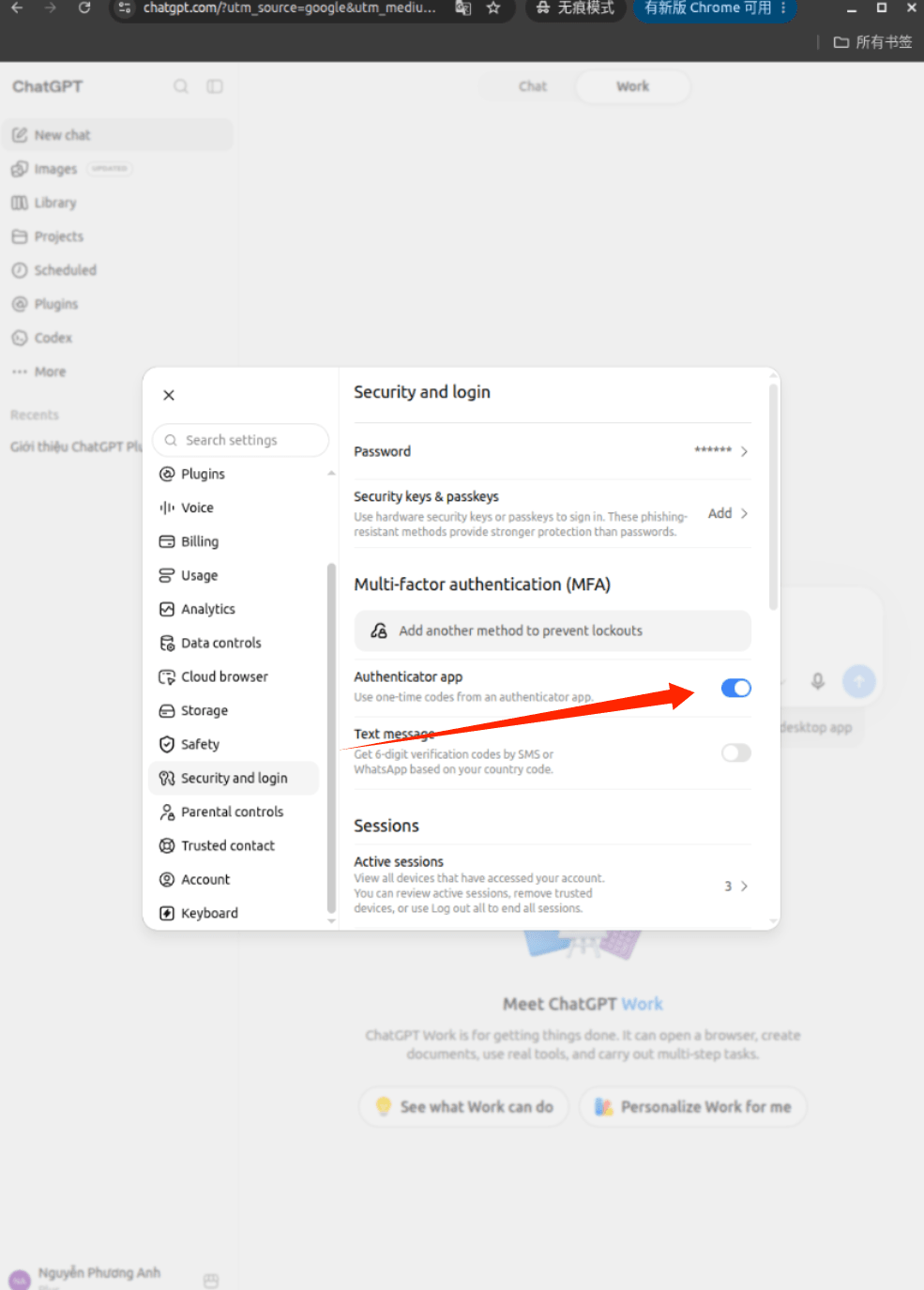Click the address bar URL

click(289, 8)
